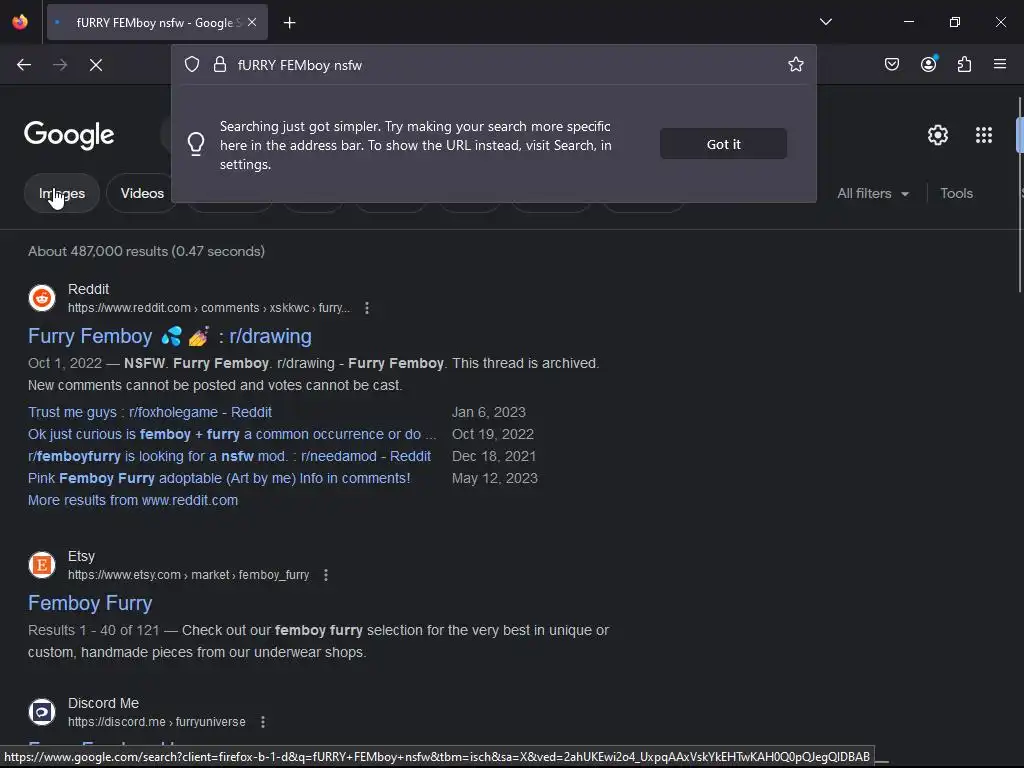Viewport: 1024px width, 768px height.
Task: Go back to previous page
Action: pyautogui.click(x=24, y=65)
